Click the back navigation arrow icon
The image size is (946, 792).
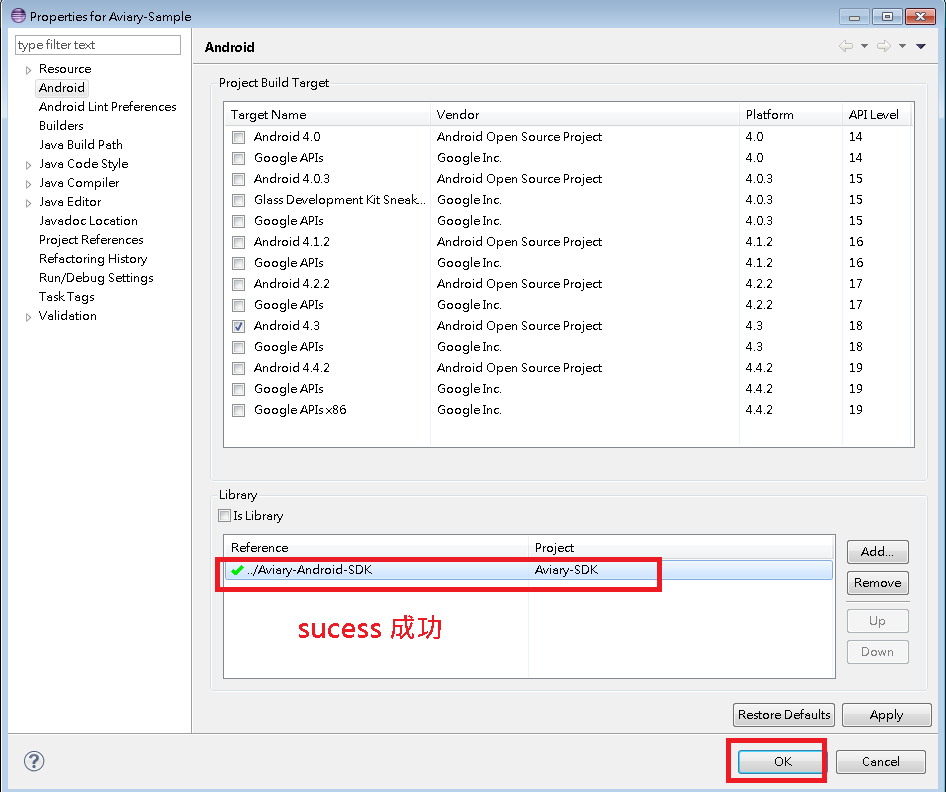tap(846, 46)
